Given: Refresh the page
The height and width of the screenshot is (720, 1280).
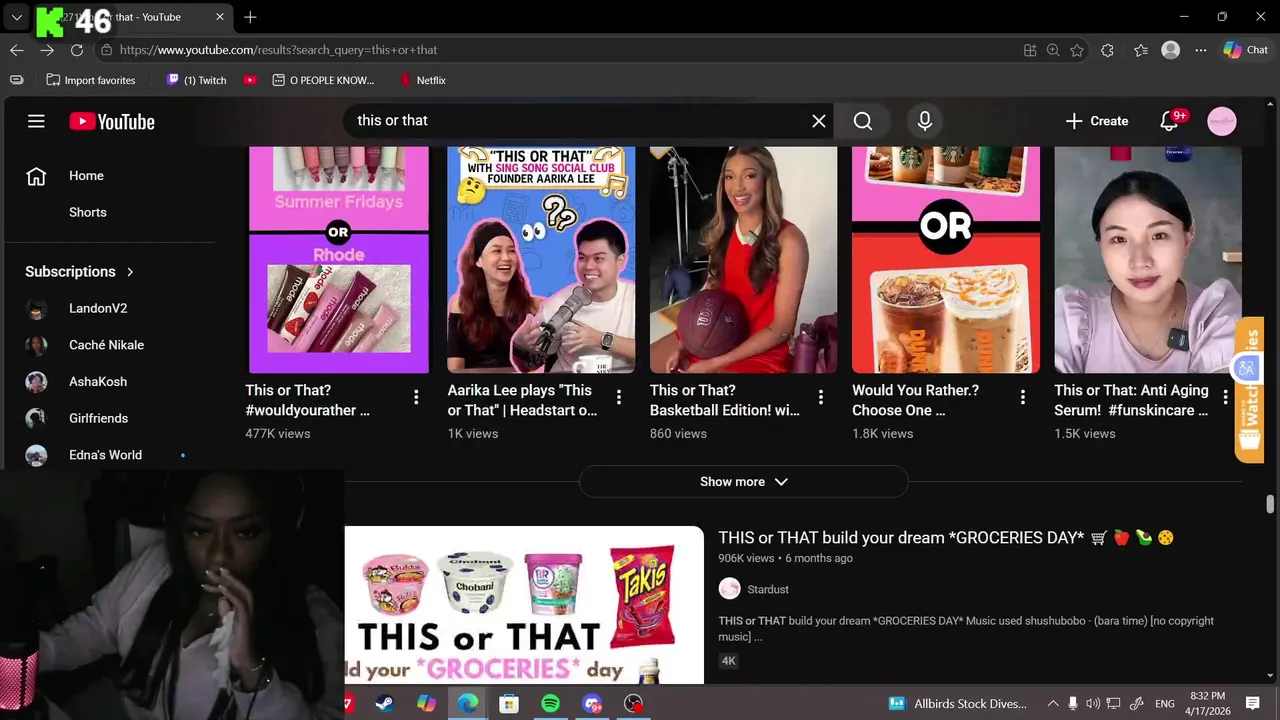Looking at the screenshot, I should [77, 50].
